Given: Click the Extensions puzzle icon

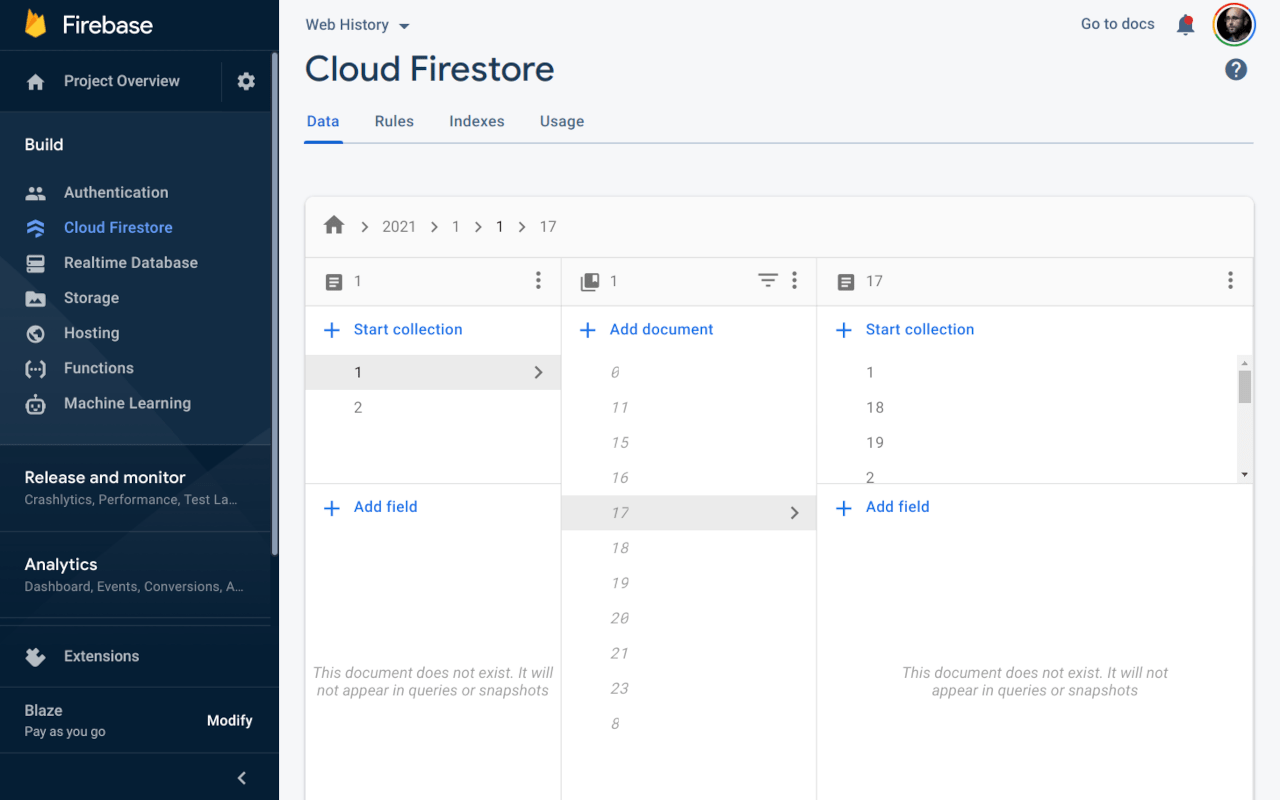Looking at the screenshot, I should (34, 656).
